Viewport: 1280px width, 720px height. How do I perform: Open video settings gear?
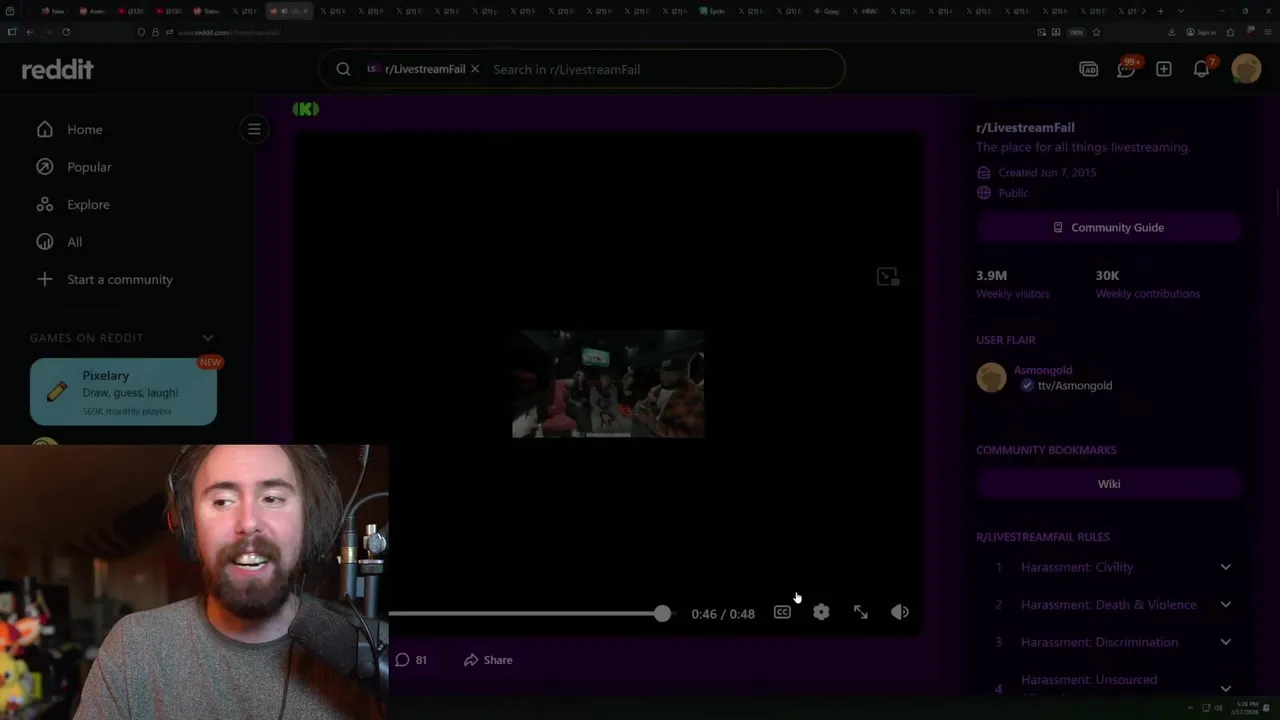pos(821,612)
